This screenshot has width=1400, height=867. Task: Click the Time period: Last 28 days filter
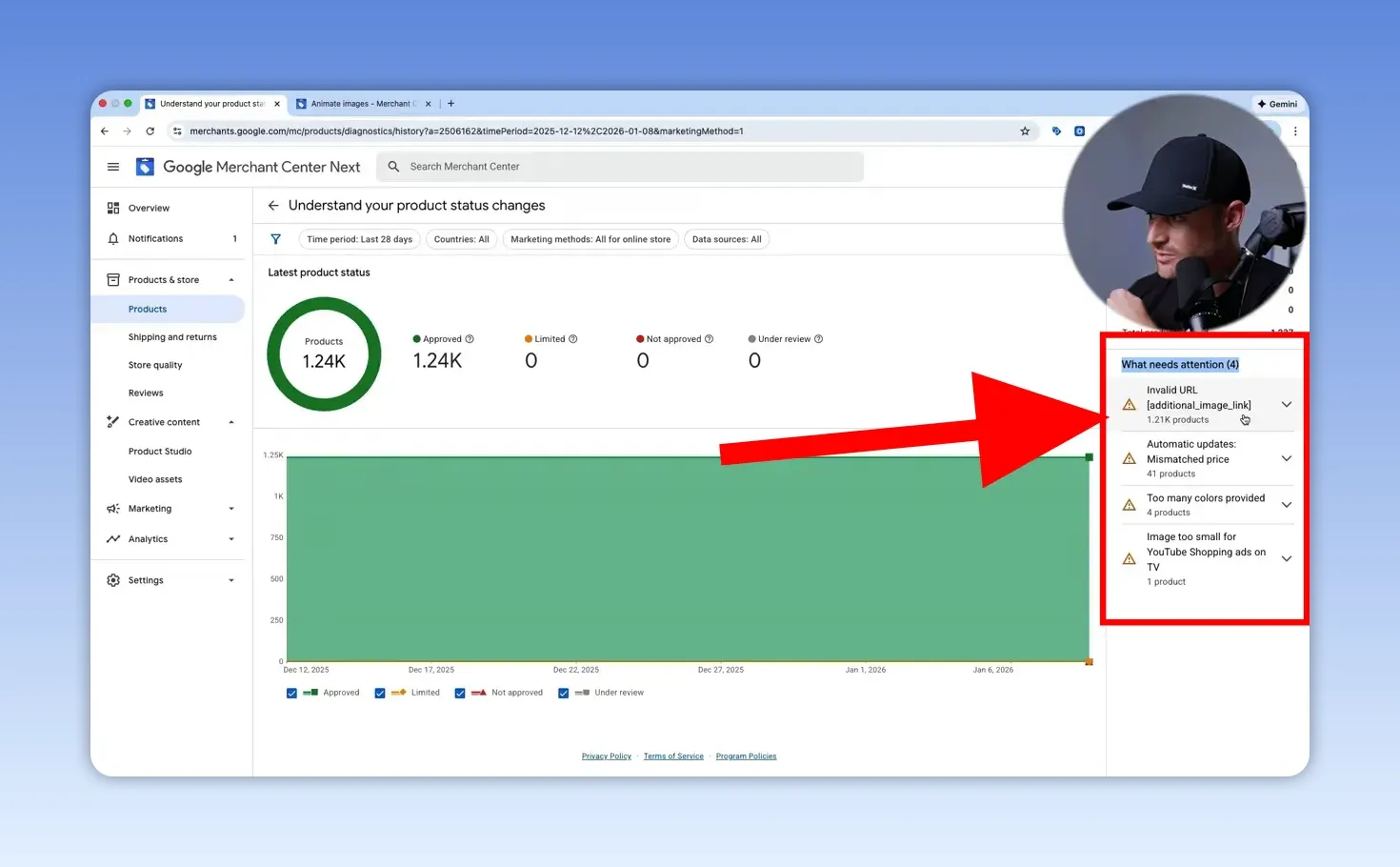(360, 239)
